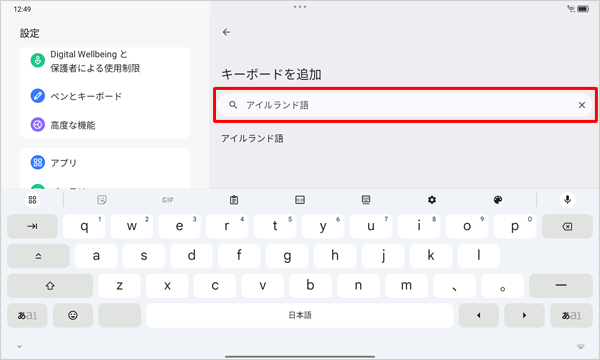600x360 pixels.
Task: Tap the shift key
Action: click(x=50, y=286)
